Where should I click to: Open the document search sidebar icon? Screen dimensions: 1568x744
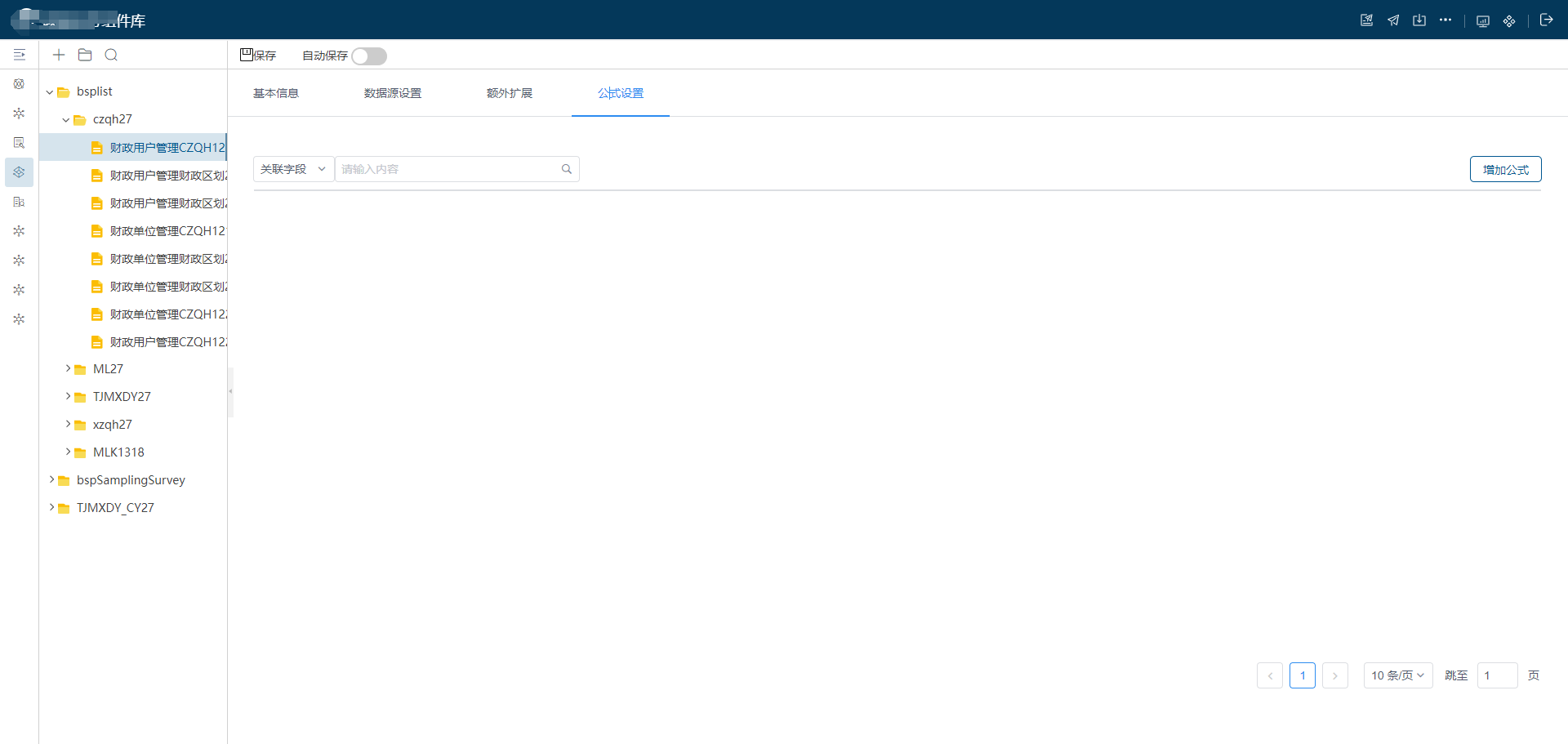[19, 143]
